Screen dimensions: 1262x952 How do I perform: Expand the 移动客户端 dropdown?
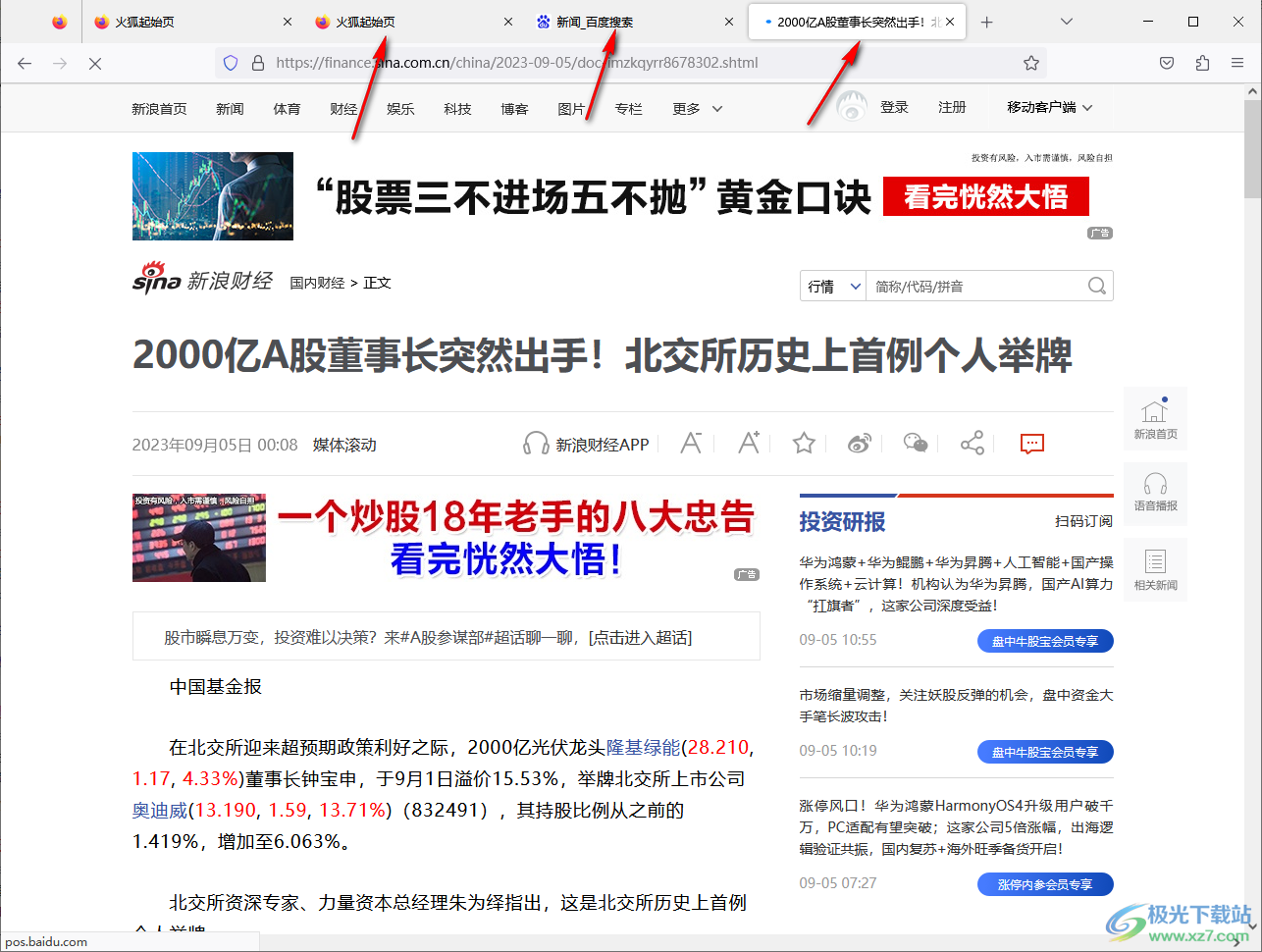(1049, 107)
